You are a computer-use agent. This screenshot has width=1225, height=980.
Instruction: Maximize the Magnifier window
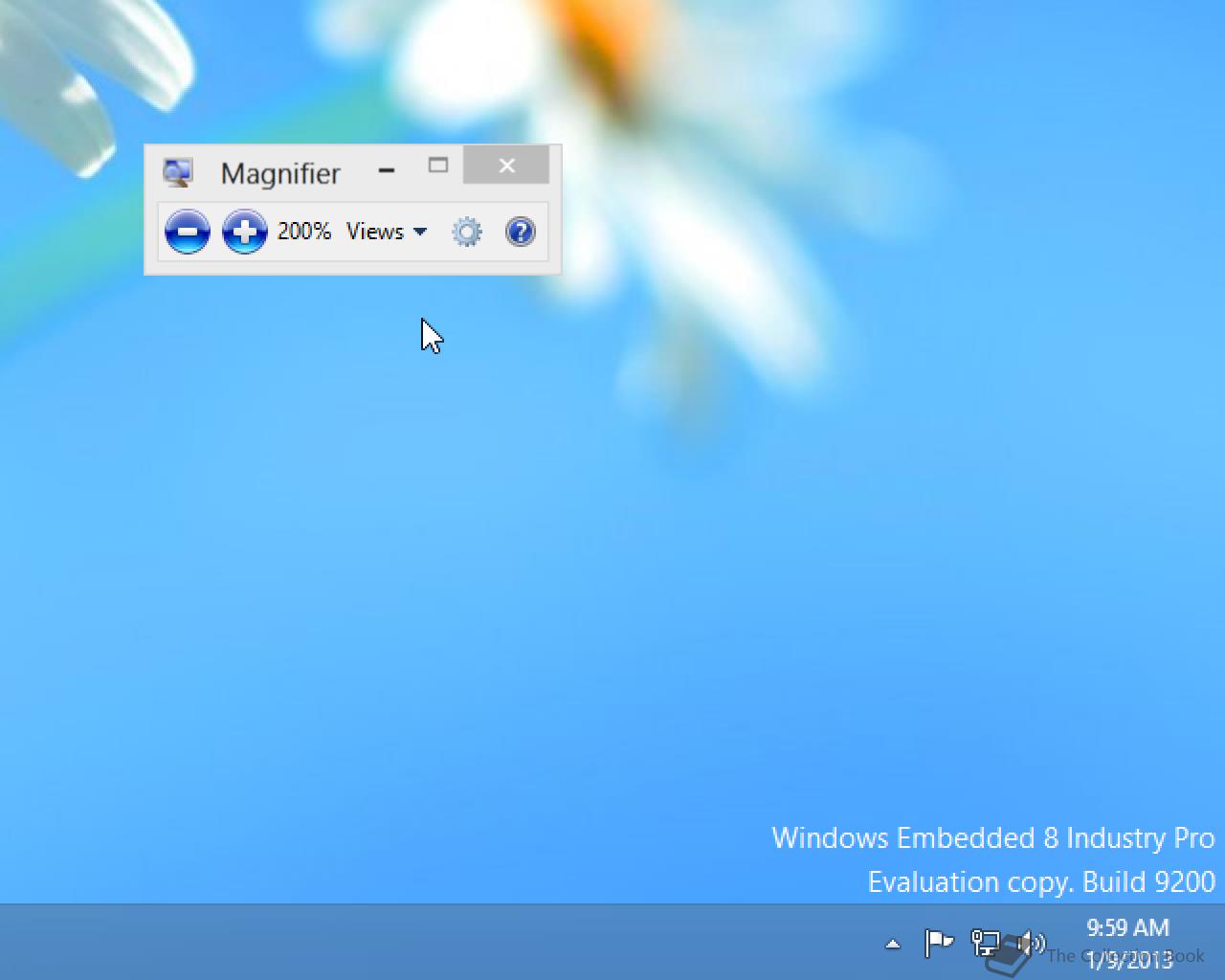pyautogui.click(x=438, y=166)
